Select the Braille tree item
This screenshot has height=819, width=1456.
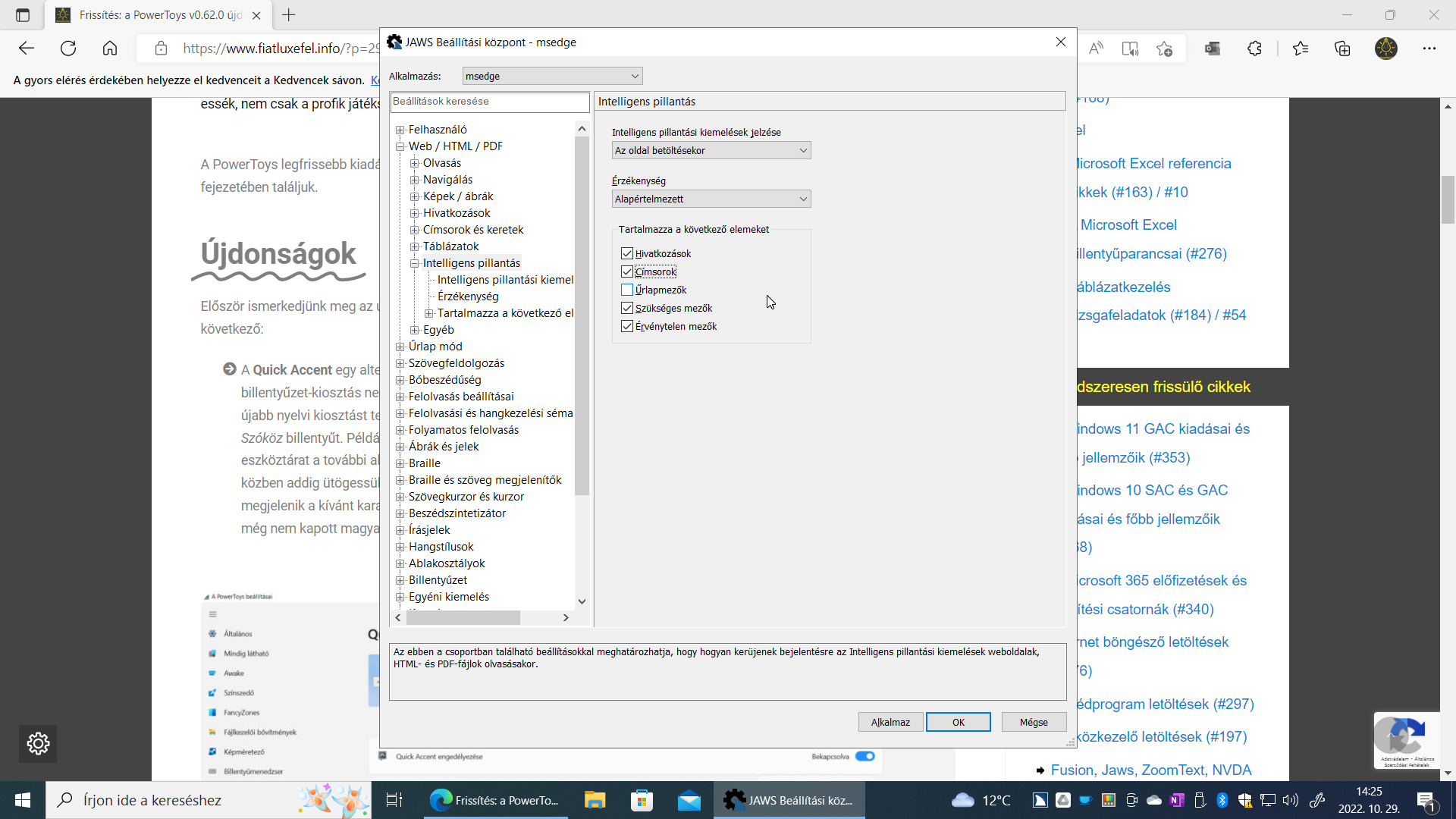424,463
